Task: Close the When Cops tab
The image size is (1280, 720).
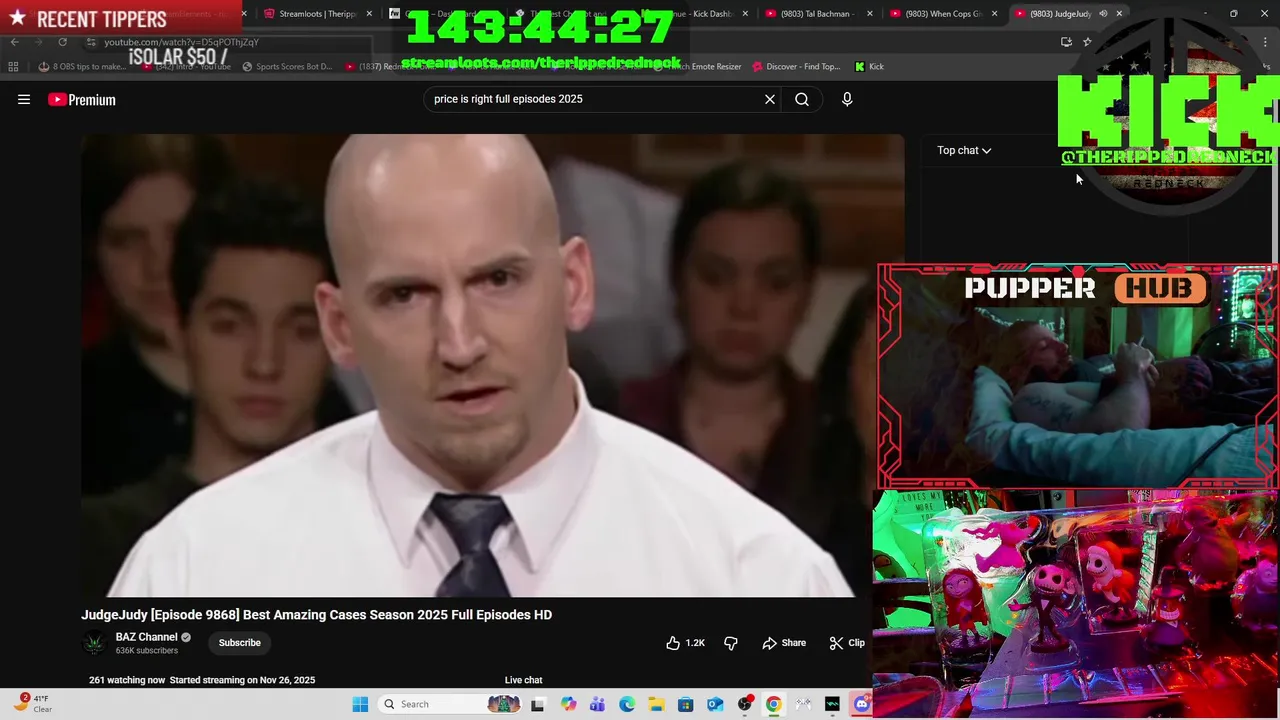Action: [994, 14]
